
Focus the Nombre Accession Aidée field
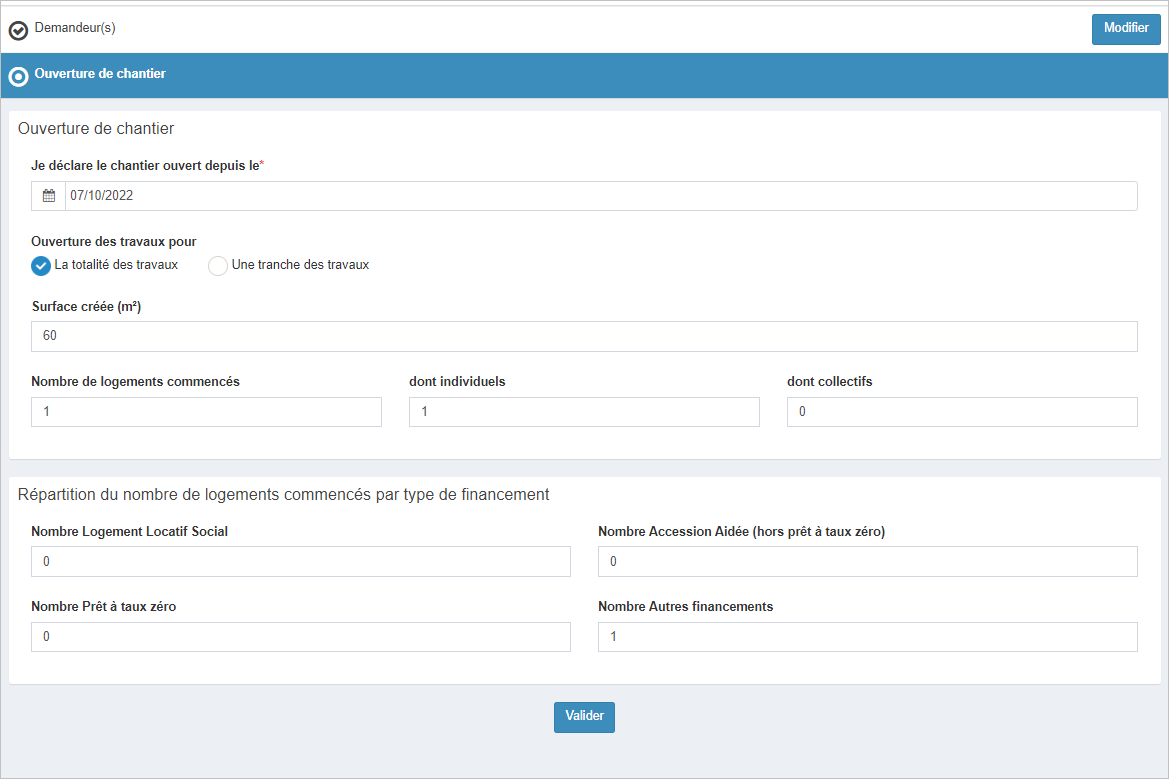point(867,562)
